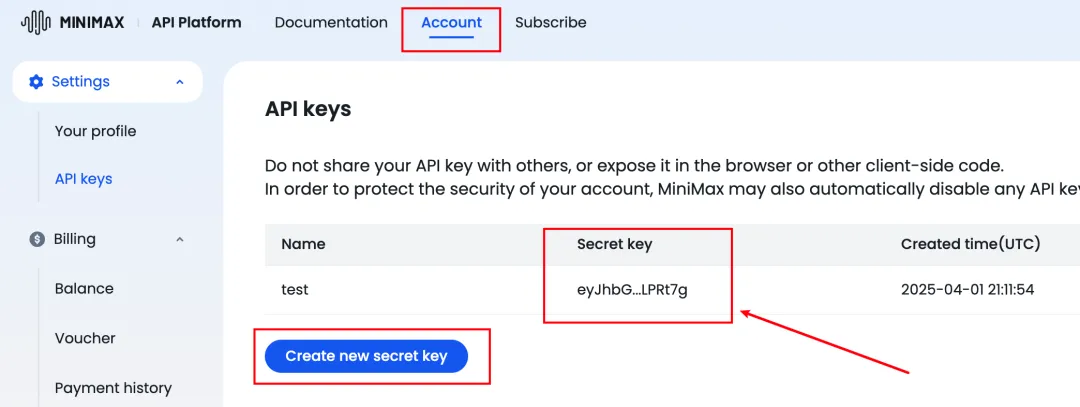The height and width of the screenshot is (407, 1080).
Task: Create new secret key
Action: [x=366, y=356]
